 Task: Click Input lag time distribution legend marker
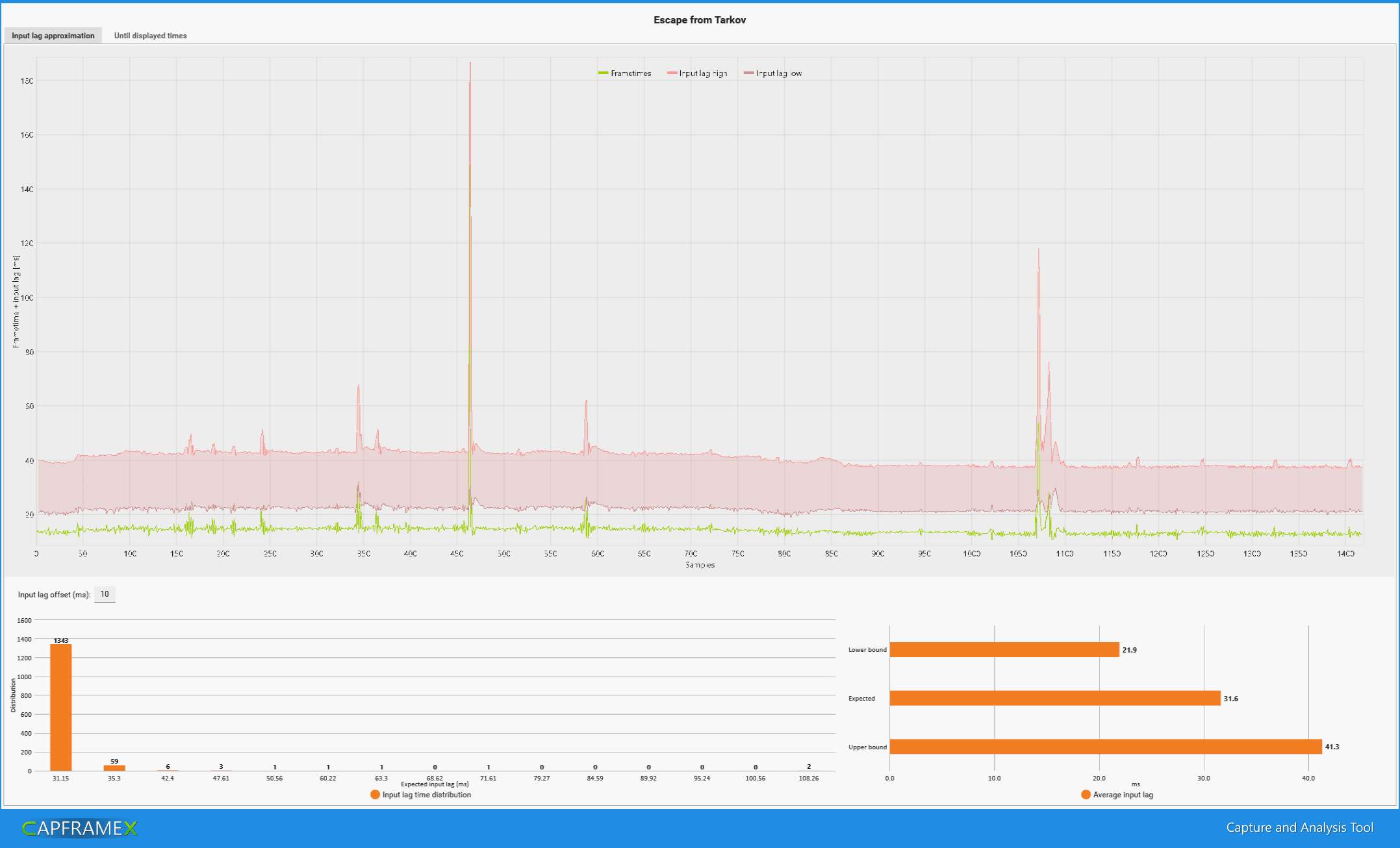click(x=375, y=795)
